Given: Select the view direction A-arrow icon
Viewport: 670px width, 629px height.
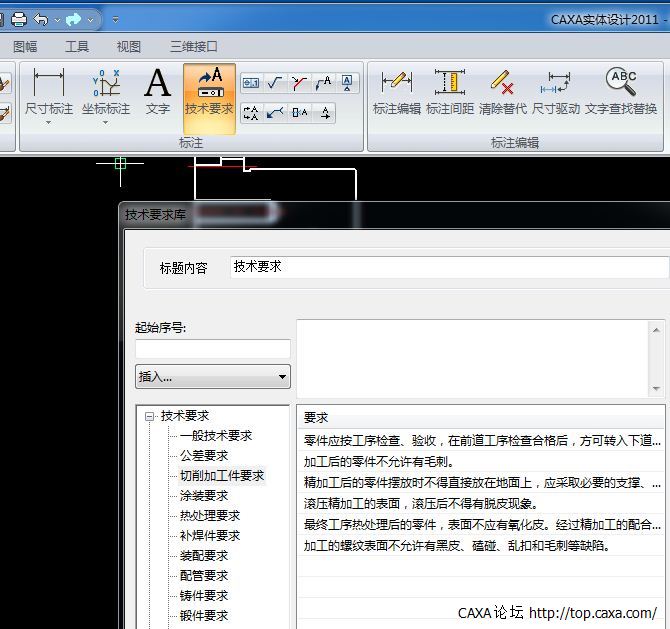Looking at the screenshot, I should click(325, 113).
